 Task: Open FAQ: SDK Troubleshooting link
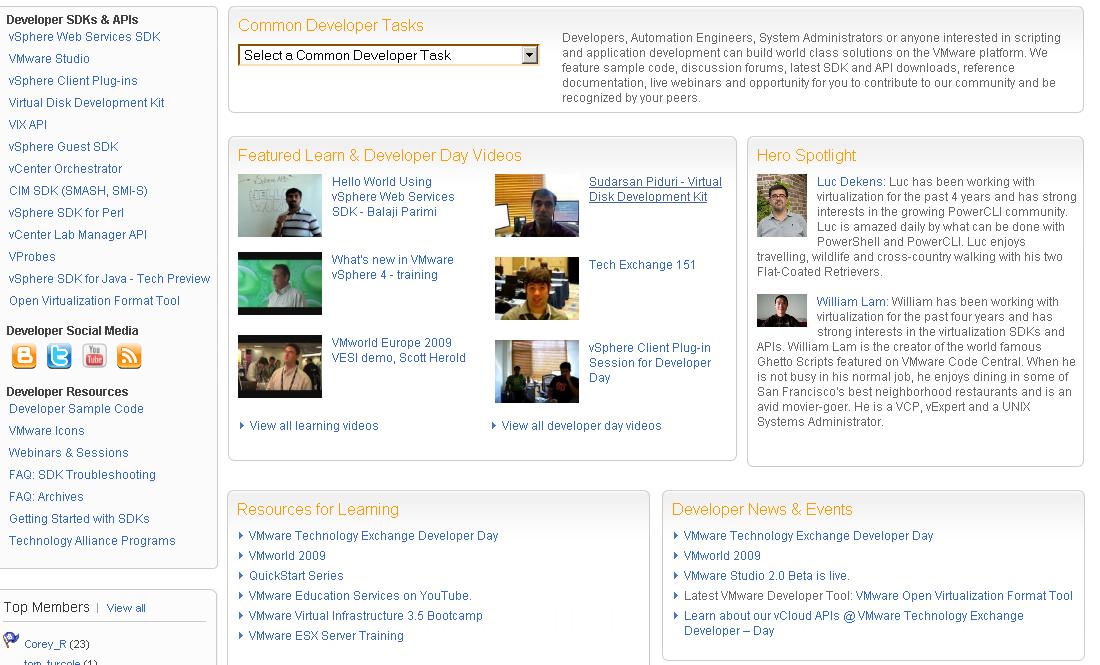(x=82, y=474)
